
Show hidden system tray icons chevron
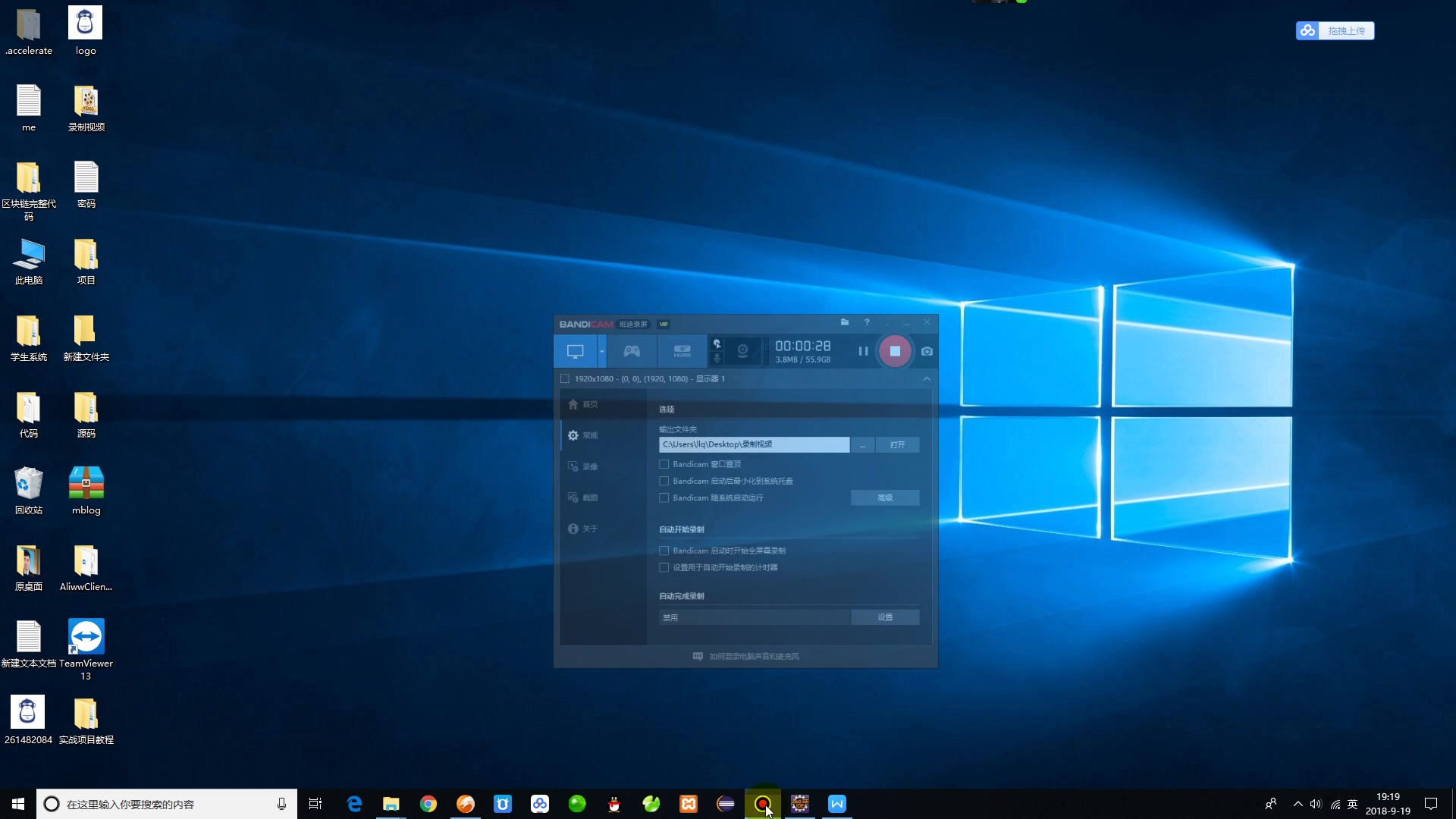coord(1298,804)
